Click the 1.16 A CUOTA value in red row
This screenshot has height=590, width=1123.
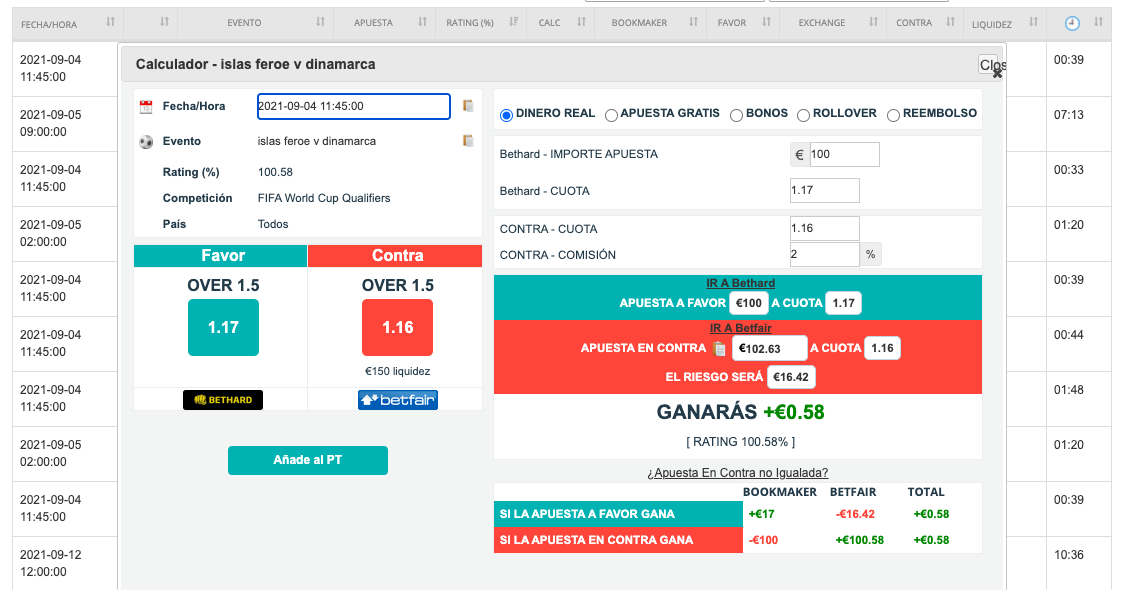[882, 348]
